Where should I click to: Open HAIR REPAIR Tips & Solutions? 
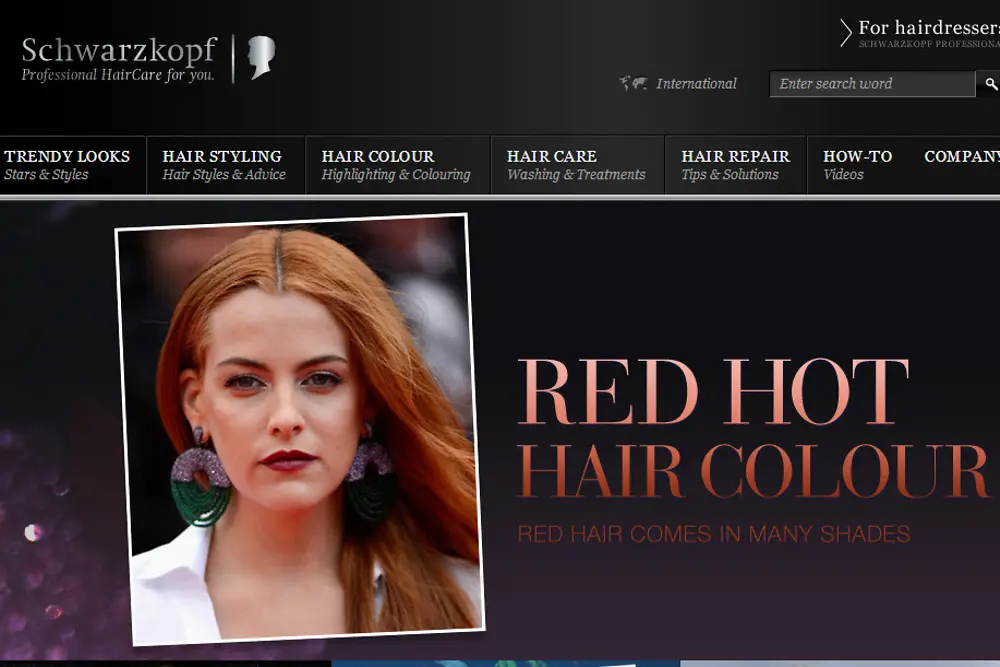[735, 165]
